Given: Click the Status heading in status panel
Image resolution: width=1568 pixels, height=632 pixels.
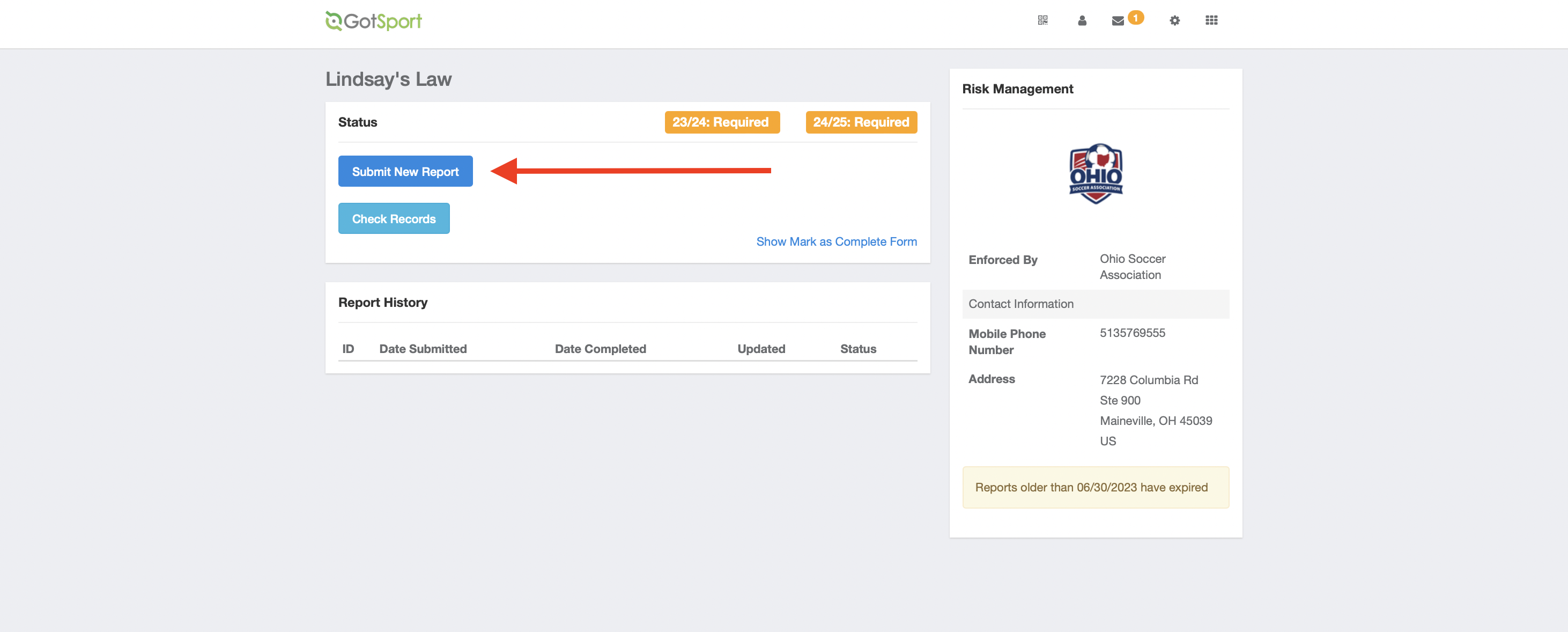Looking at the screenshot, I should pos(357,122).
